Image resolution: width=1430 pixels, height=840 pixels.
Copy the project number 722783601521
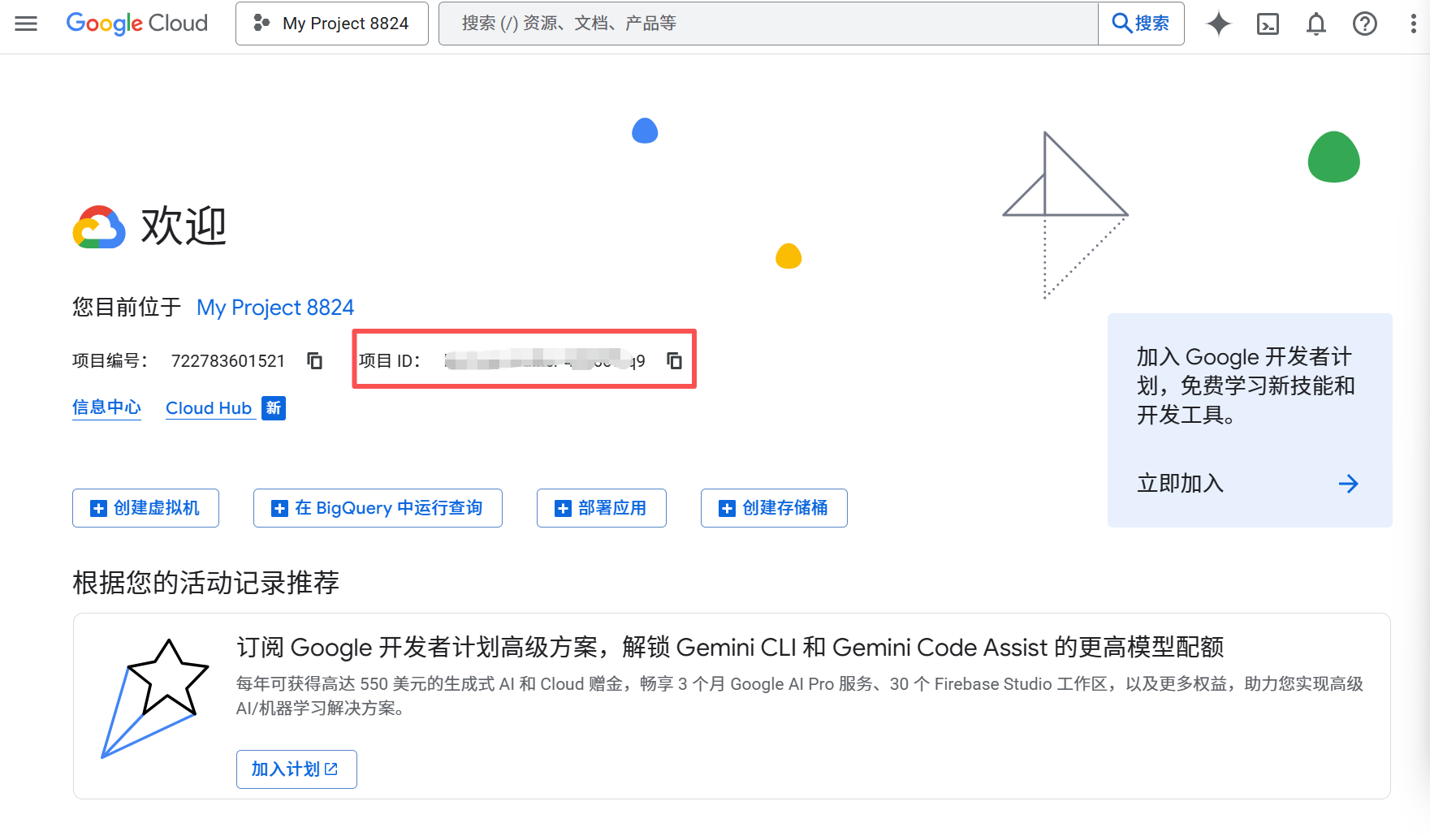tap(315, 360)
